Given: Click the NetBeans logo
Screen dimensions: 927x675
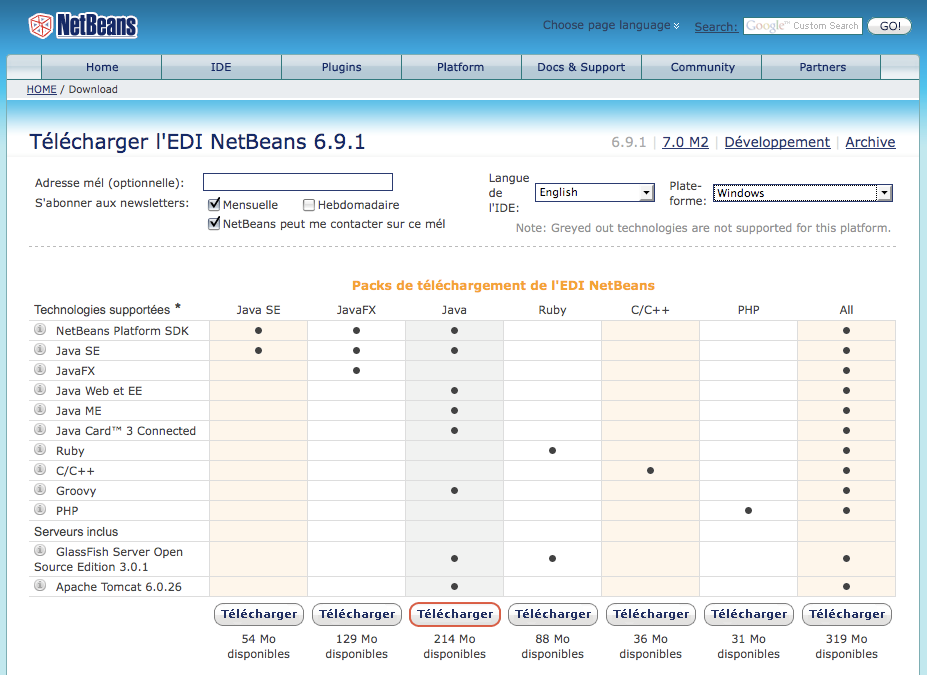Looking at the screenshot, I should click(x=83, y=25).
